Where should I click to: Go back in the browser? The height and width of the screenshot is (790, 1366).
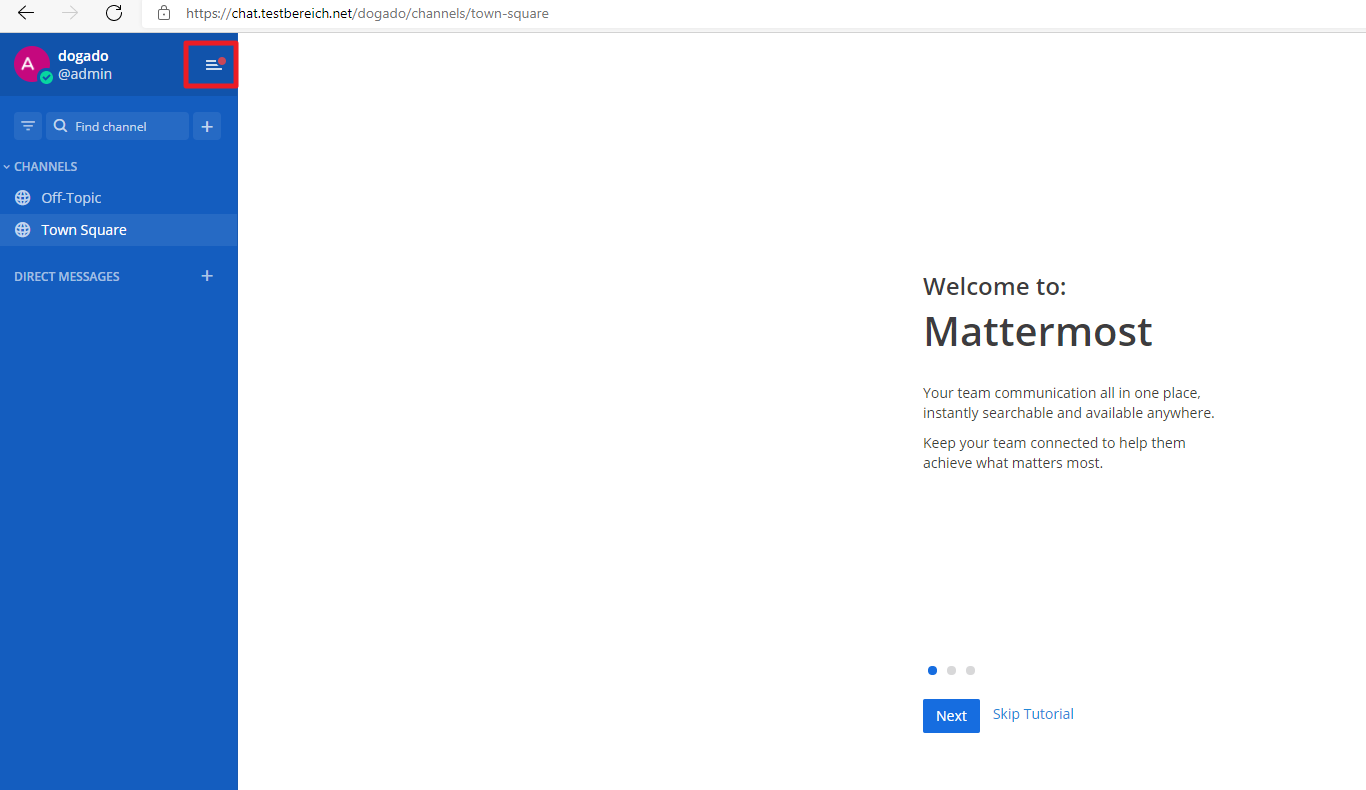(26, 14)
